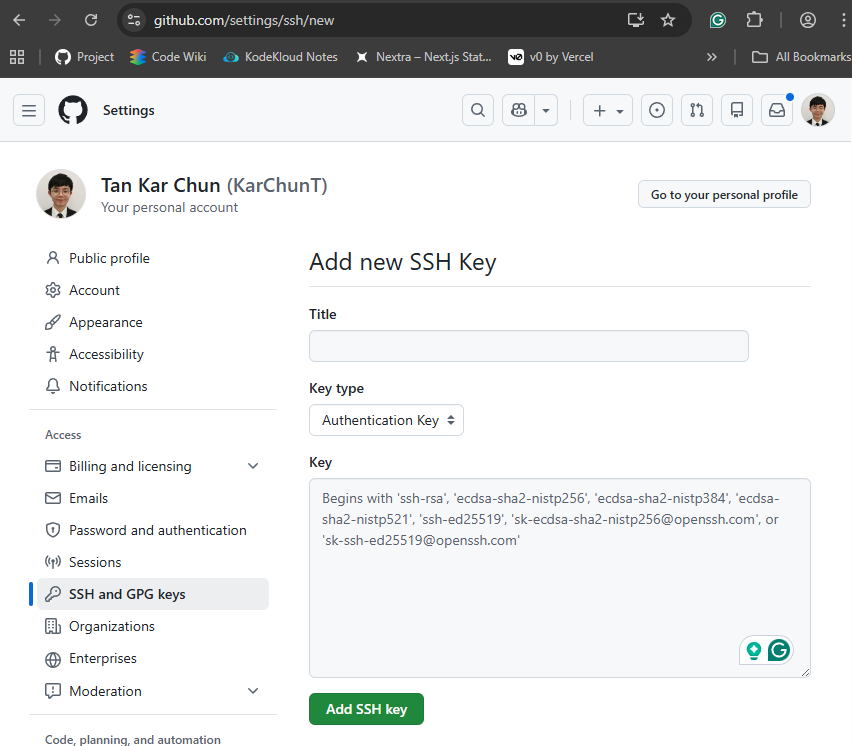Open the Copilot chat icon
The height and width of the screenshot is (746, 852).
tap(519, 110)
